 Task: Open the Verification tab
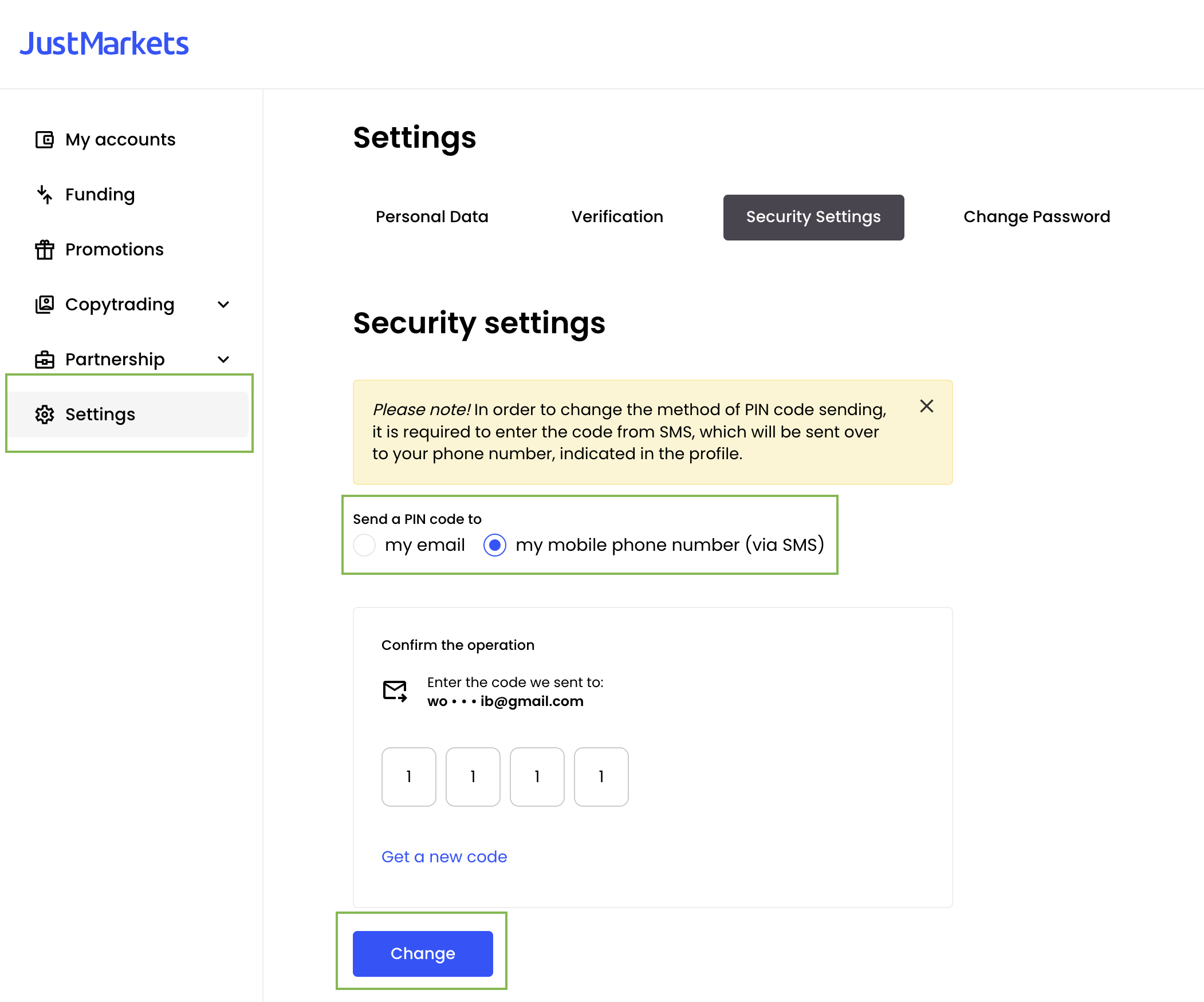(617, 216)
